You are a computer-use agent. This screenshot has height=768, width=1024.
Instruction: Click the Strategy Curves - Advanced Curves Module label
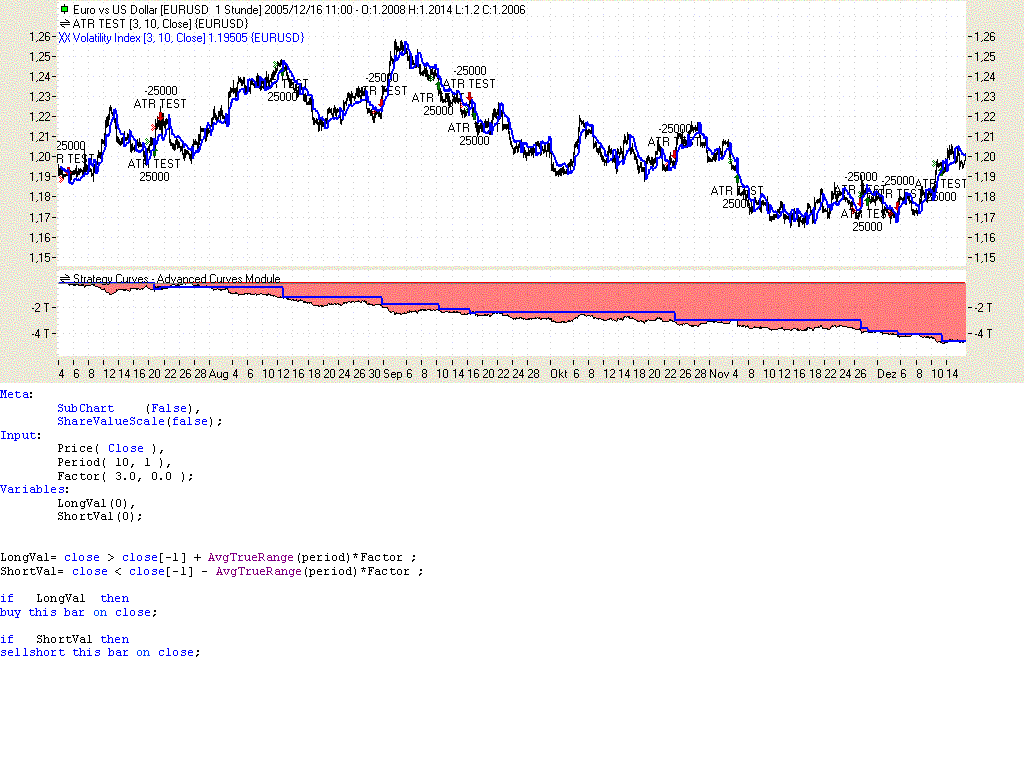[x=176, y=279]
